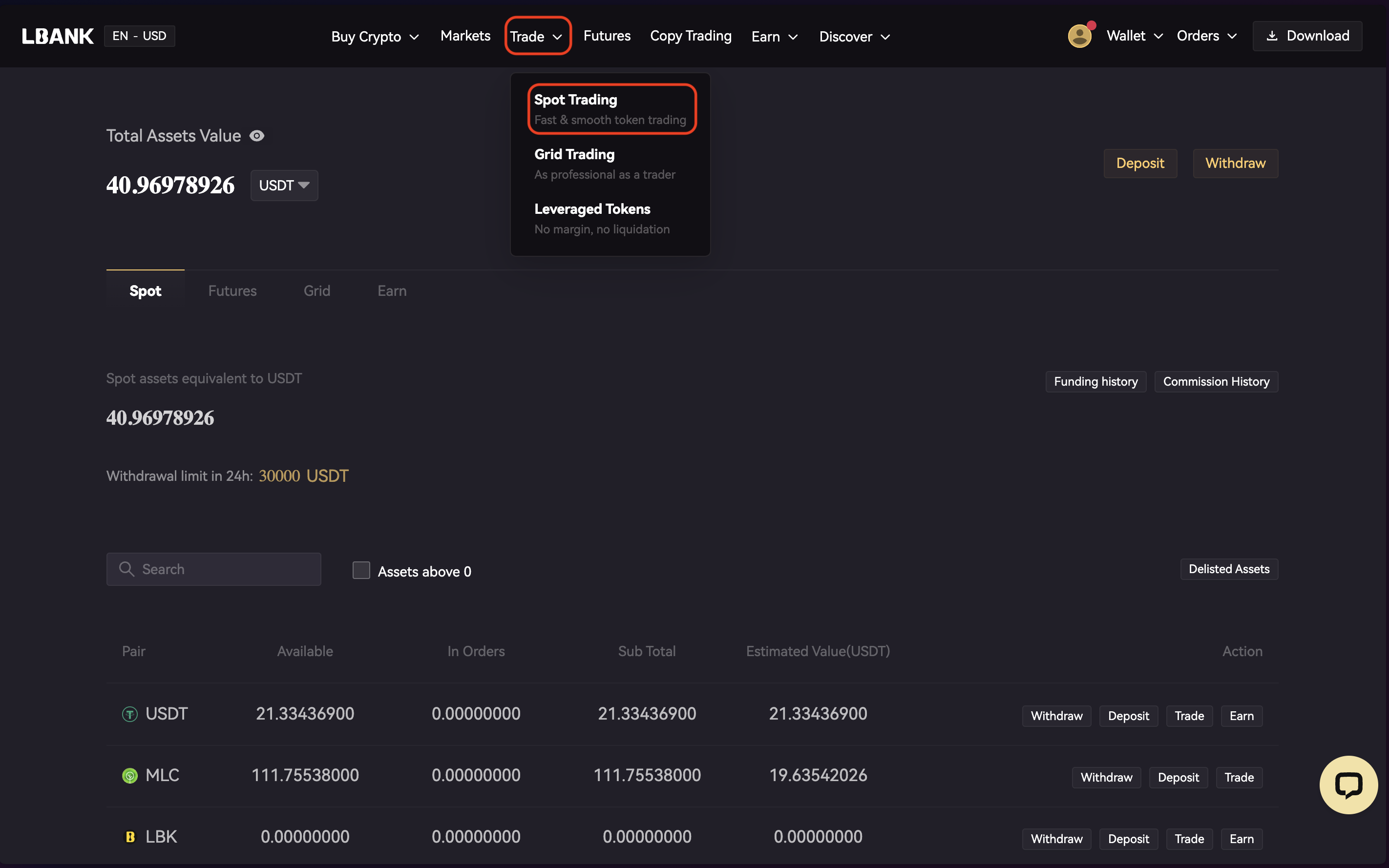Image resolution: width=1389 pixels, height=868 pixels.
Task: Click the Download button
Action: tap(1307, 36)
